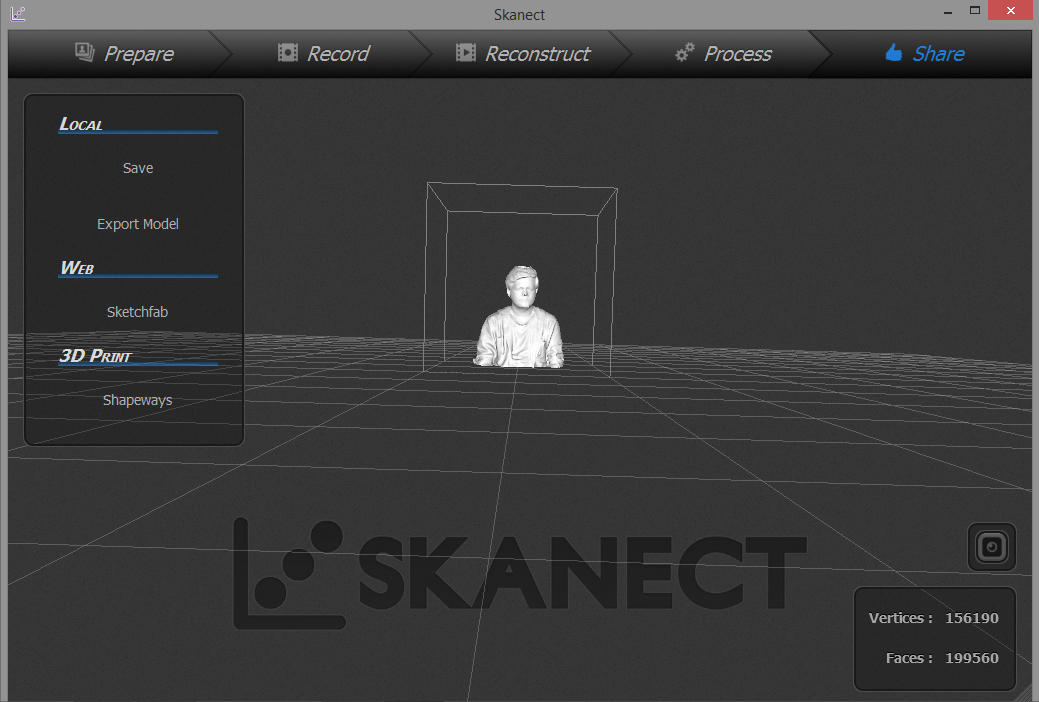The image size is (1039, 702).
Task: Click the camera view reset icon
Action: tap(991, 547)
